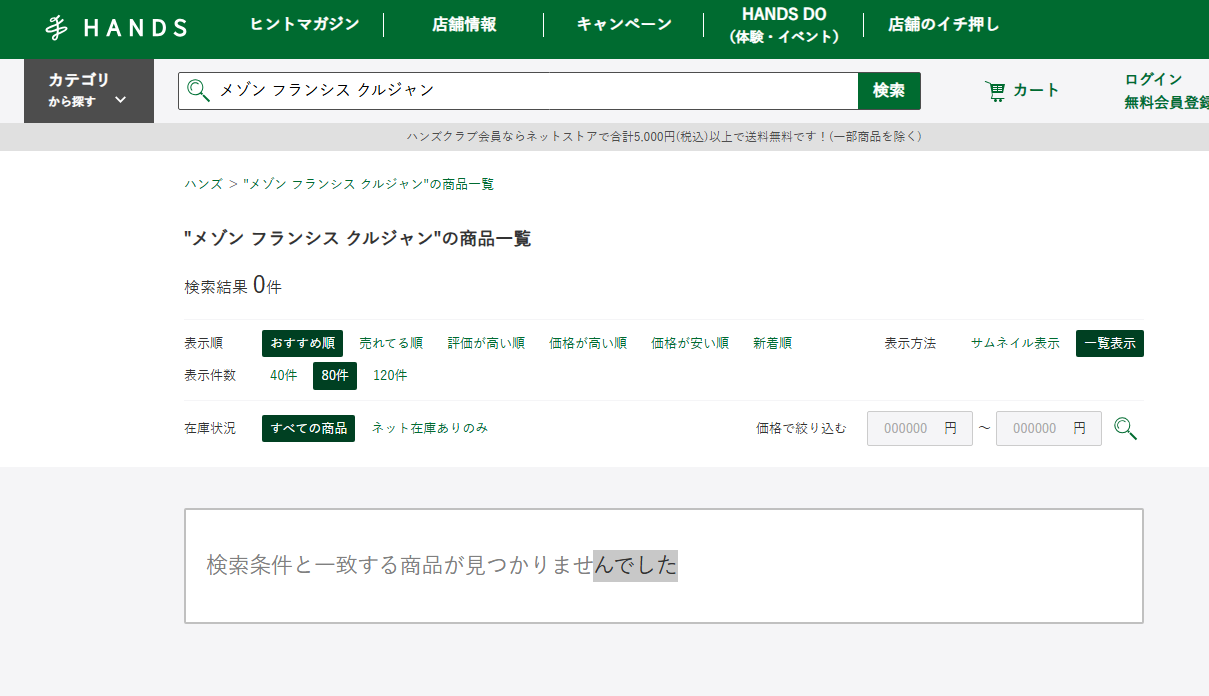Click the no-results message 検索条件と一致する商品が見つかりませんでした

pyautogui.click(x=442, y=565)
